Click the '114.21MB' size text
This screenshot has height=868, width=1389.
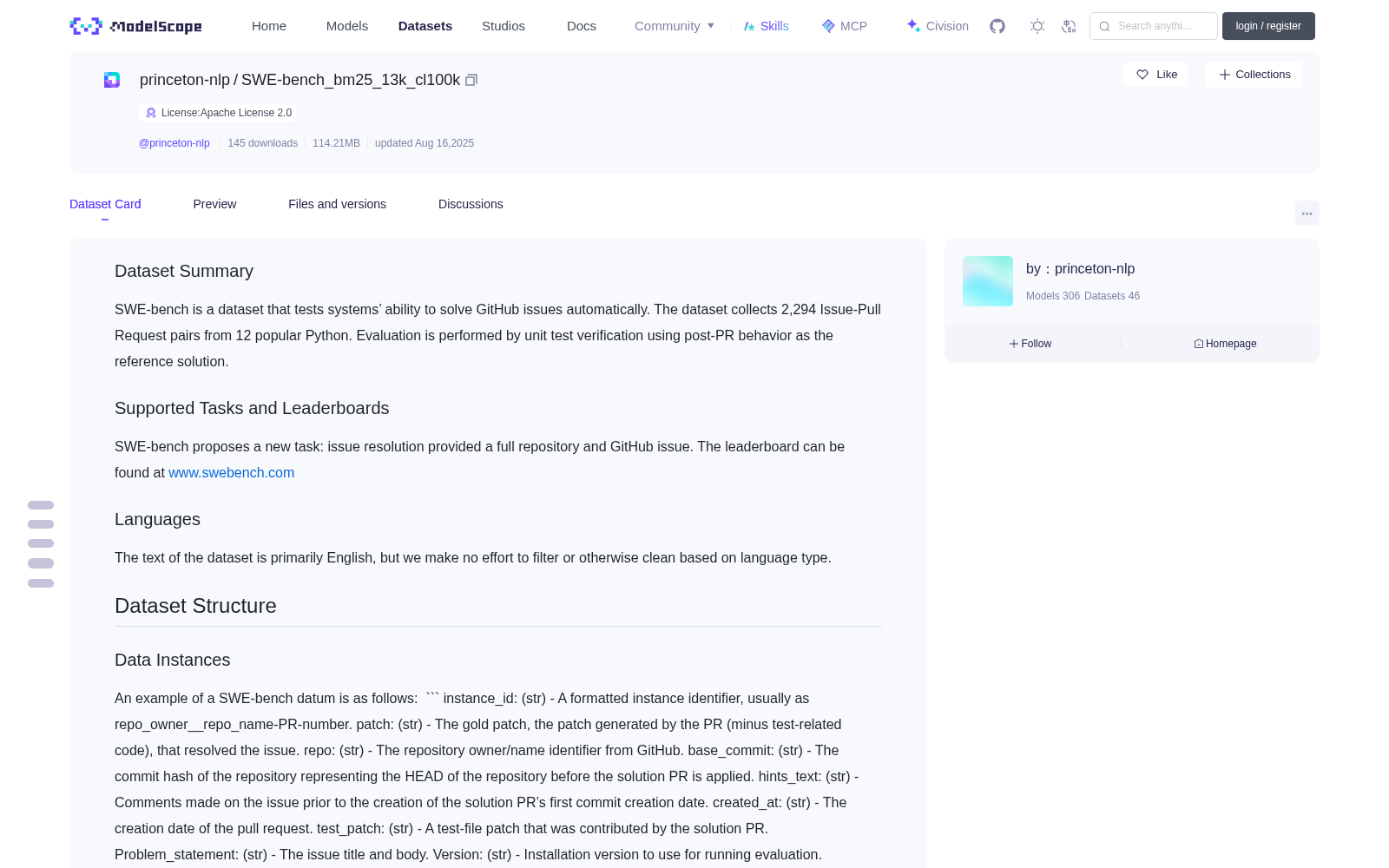[336, 143]
